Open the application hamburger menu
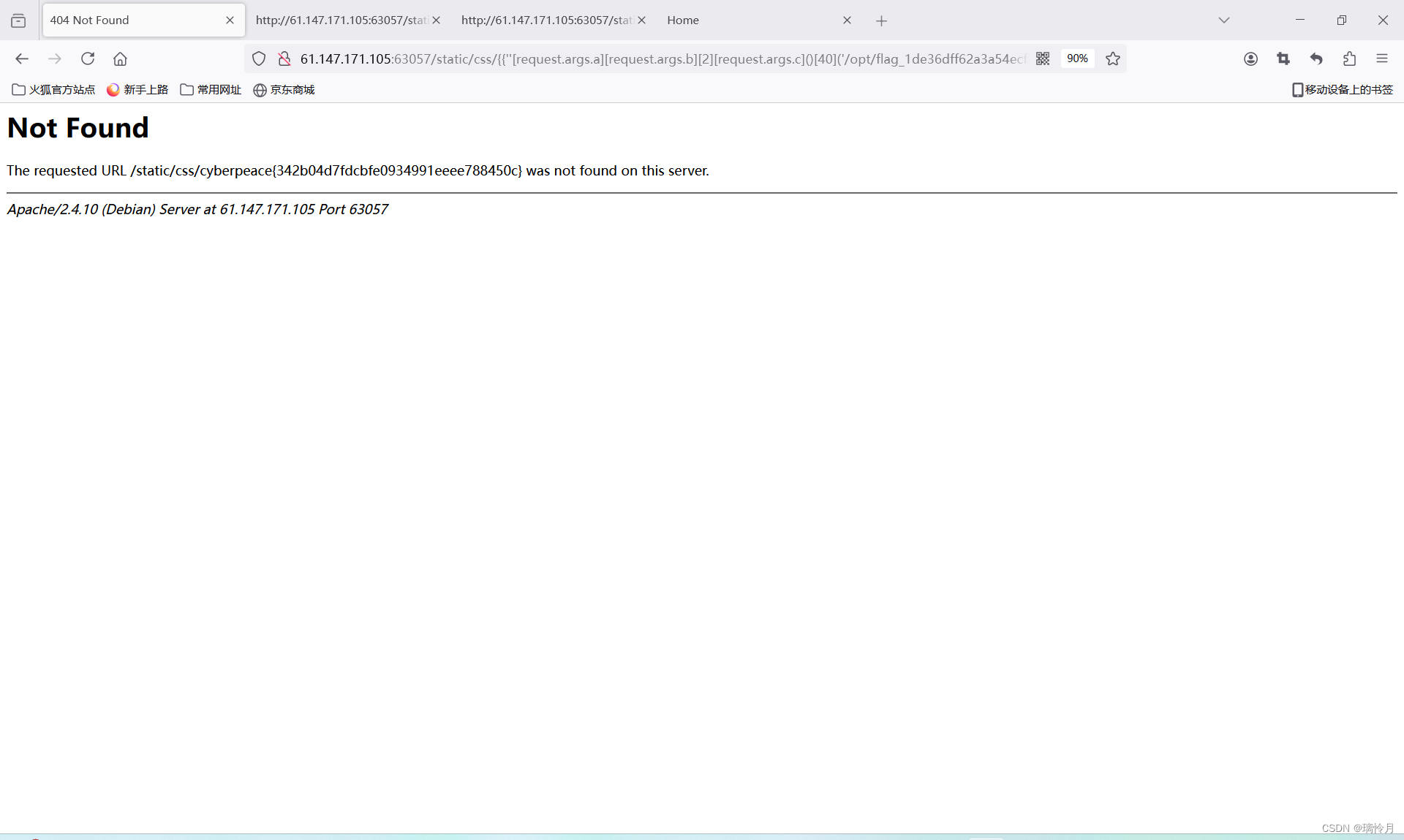 point(1381,58)
